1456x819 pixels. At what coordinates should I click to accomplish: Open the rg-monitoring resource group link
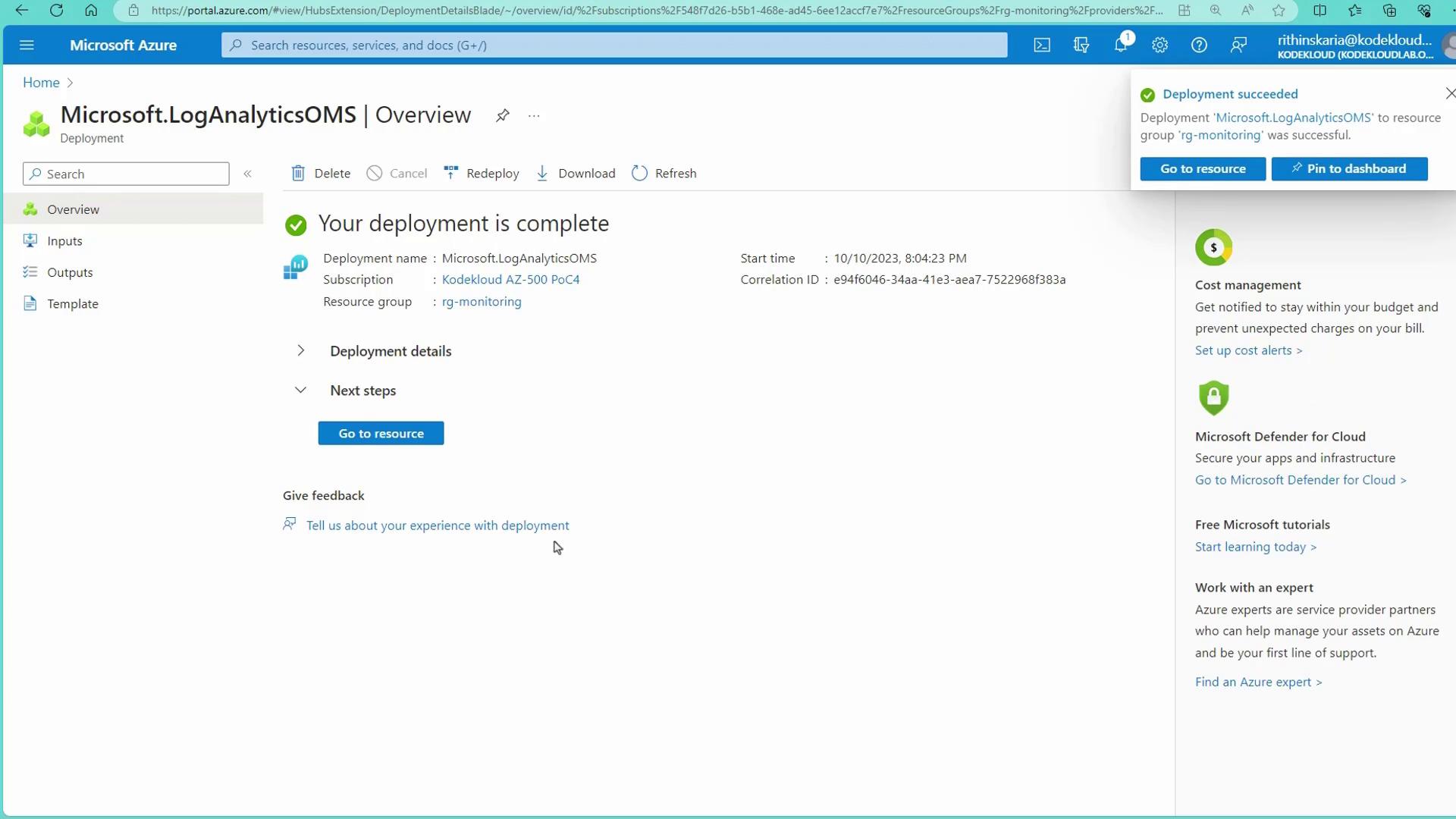pos(482,302)
